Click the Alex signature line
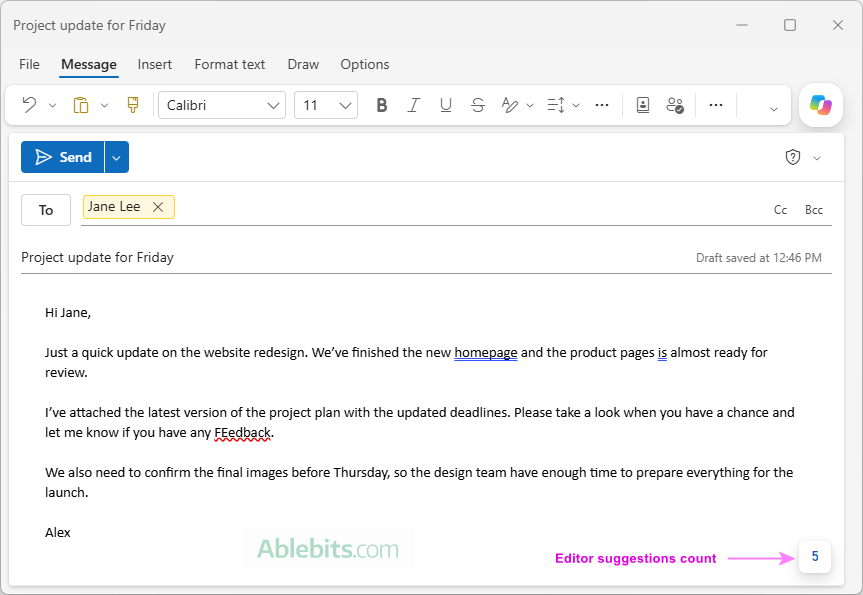Viewport: 863px width, 595px height. 58,532
